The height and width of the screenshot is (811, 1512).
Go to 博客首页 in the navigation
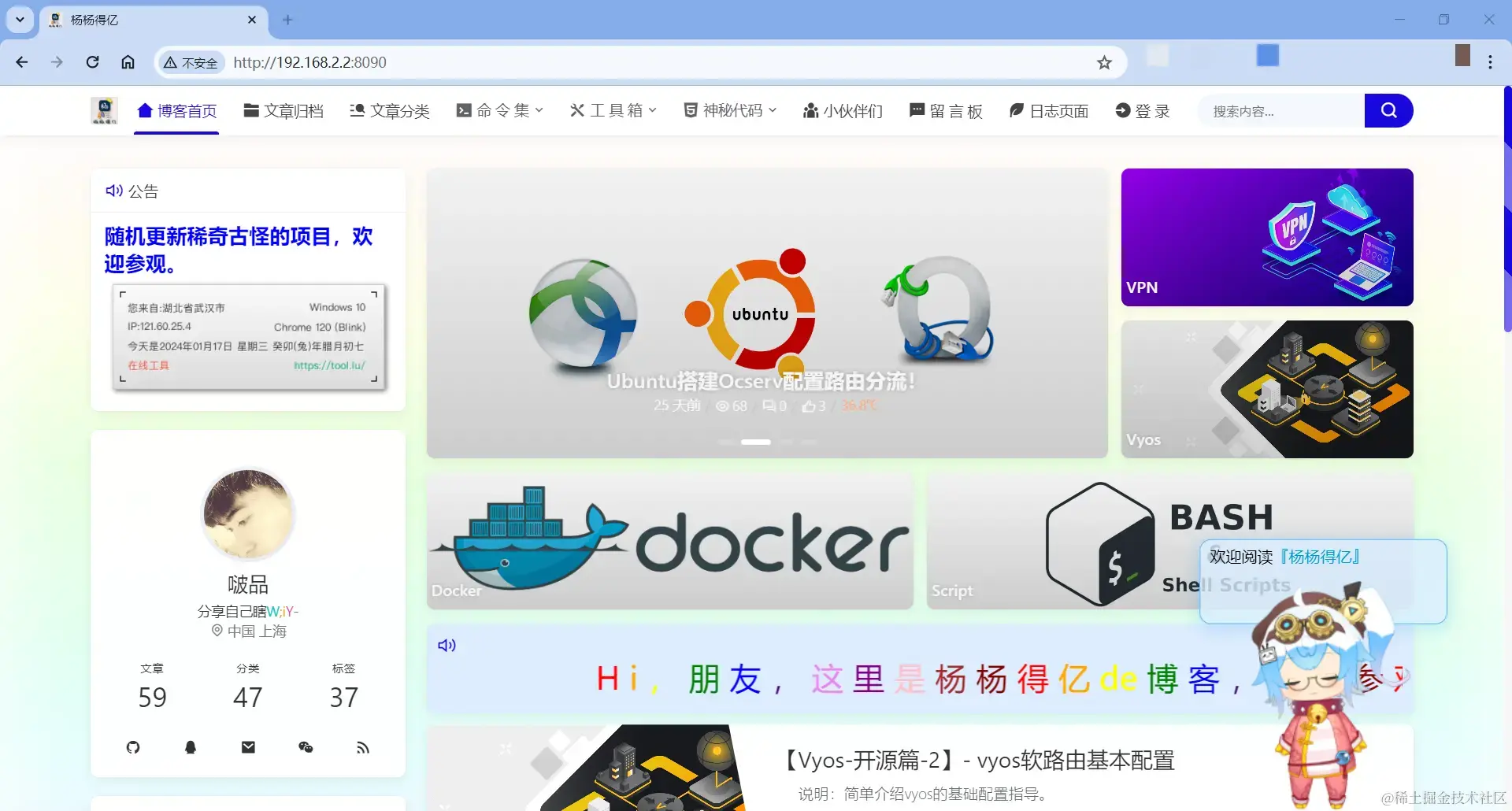tap(177, 111)
